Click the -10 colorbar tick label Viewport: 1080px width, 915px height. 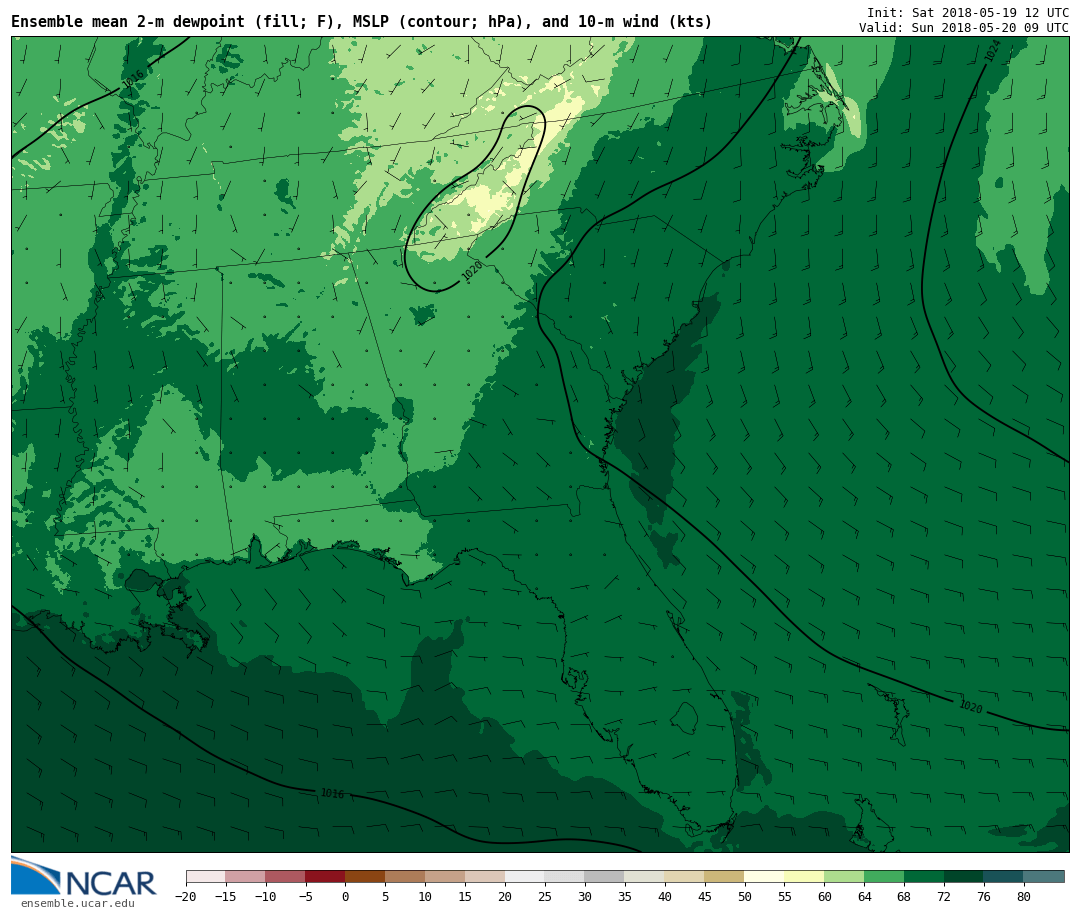pyautogui.click(x=266, y=896)
